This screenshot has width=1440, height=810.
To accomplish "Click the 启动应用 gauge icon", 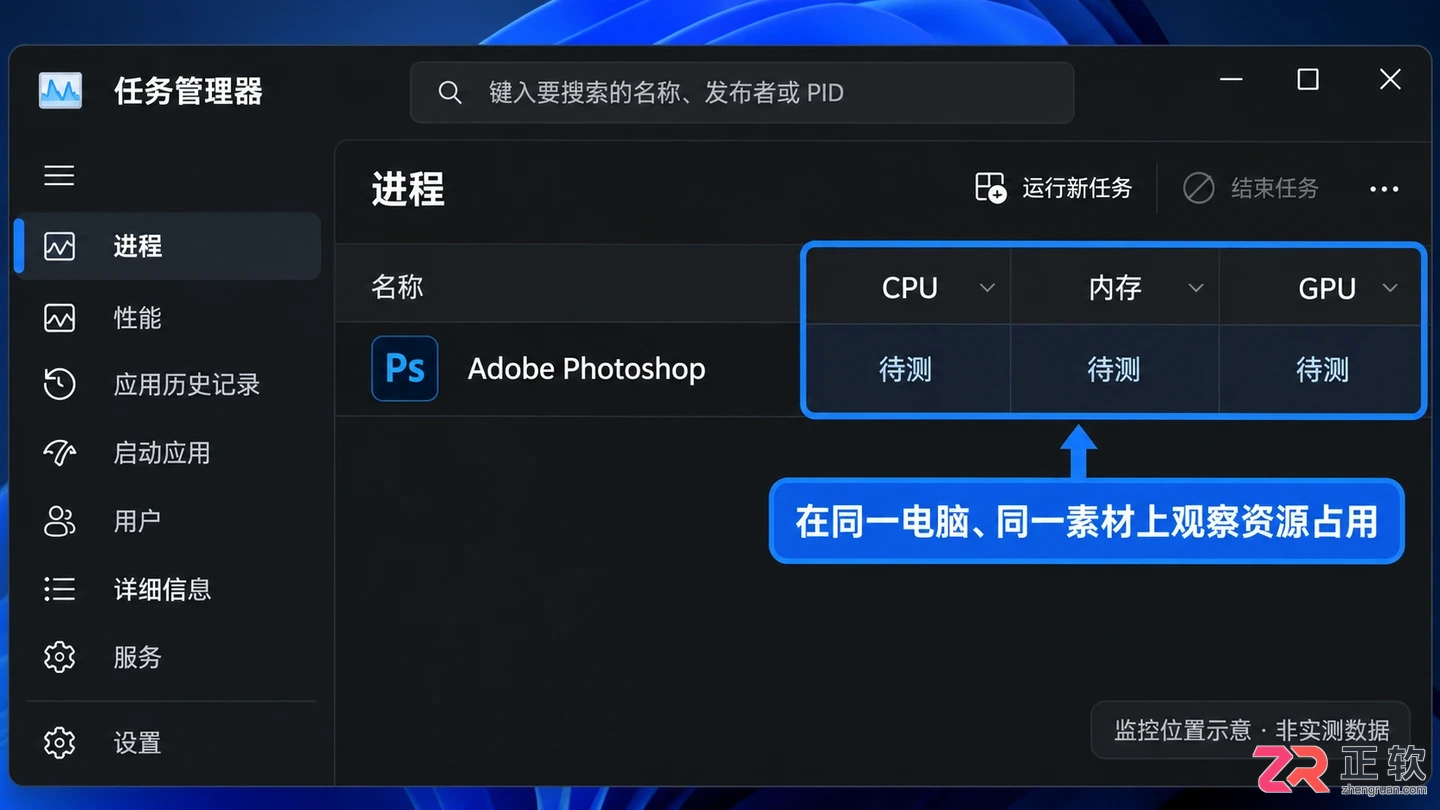I will [x=59, y=453].
